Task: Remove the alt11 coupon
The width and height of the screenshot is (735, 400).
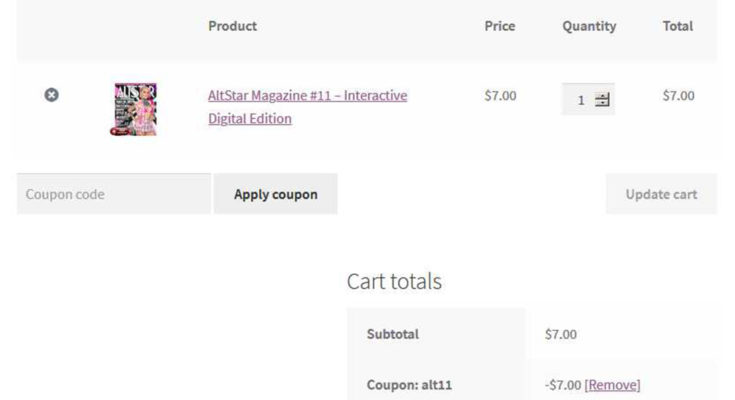Action: tap(612, 385)
